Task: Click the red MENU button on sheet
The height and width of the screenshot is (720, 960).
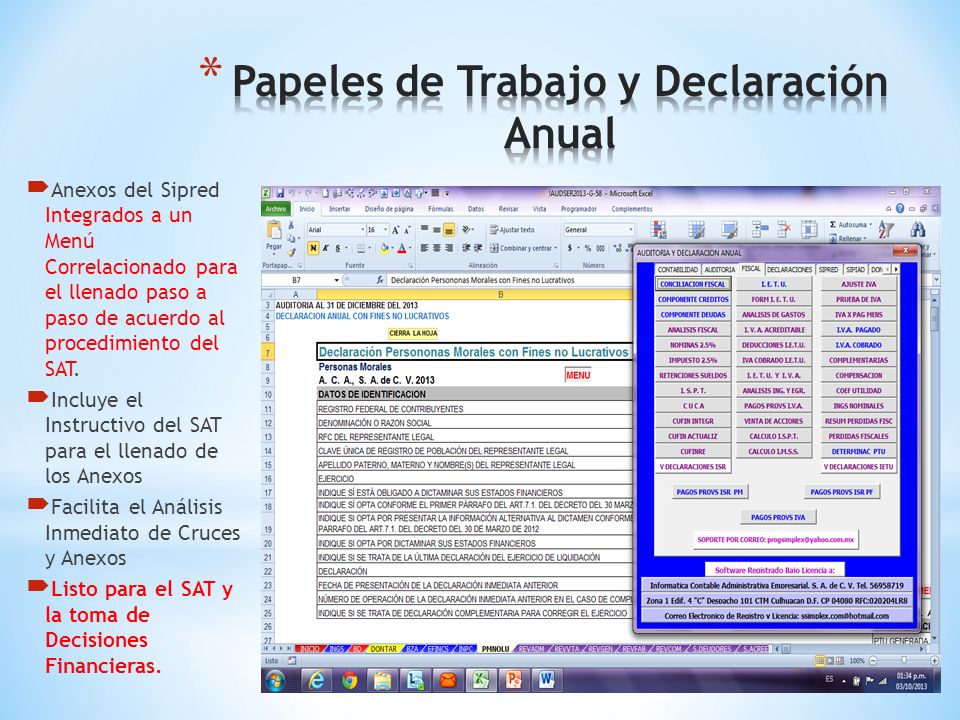Action: tap(578, 375)
